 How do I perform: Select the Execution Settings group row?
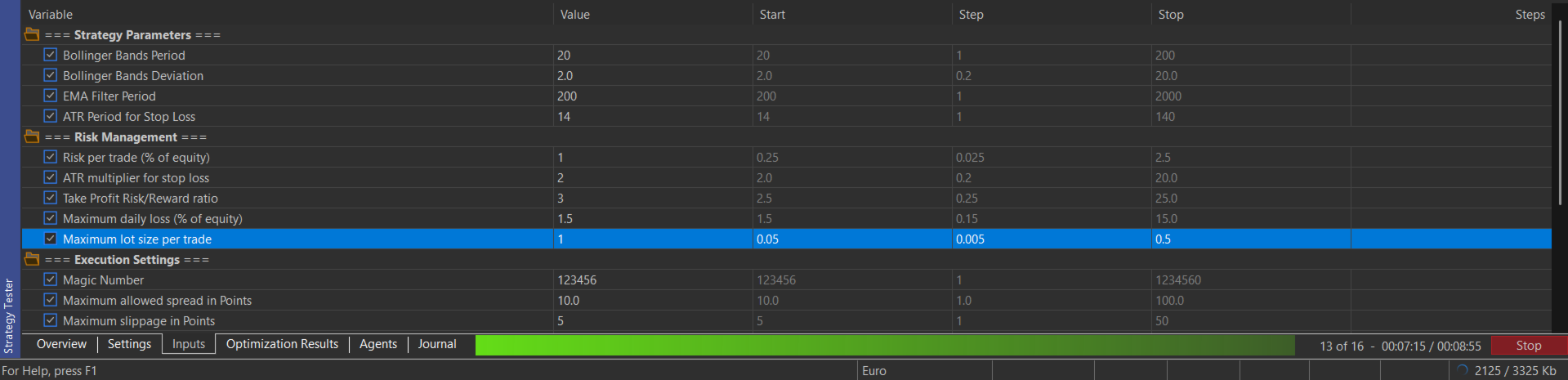click(x=787, y=259)
